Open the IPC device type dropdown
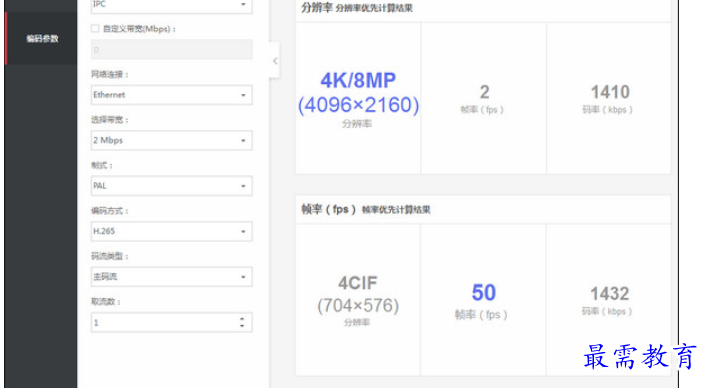Image resolution: width=705 pixels, height=388 pixels. click(172, 5)
